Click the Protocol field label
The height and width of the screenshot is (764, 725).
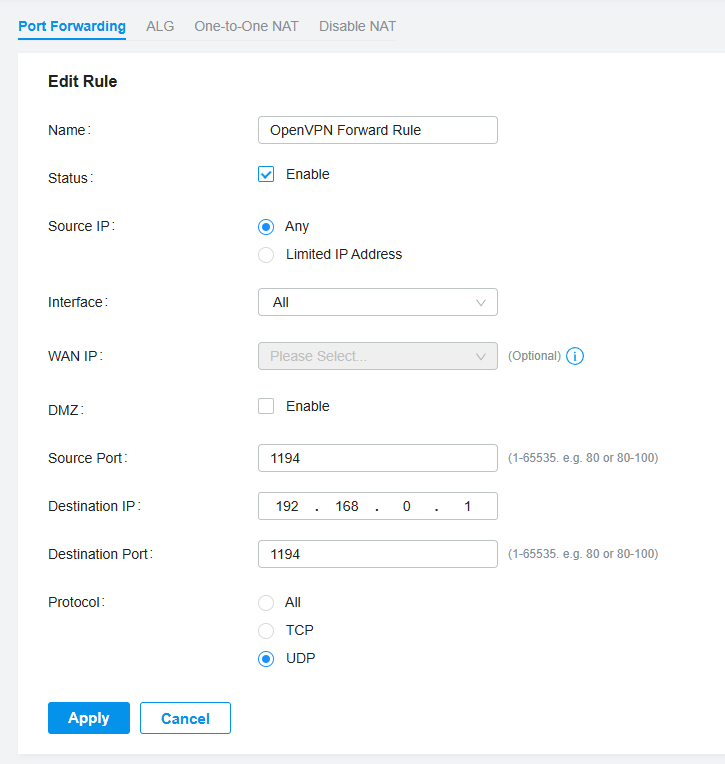[76, 602]
